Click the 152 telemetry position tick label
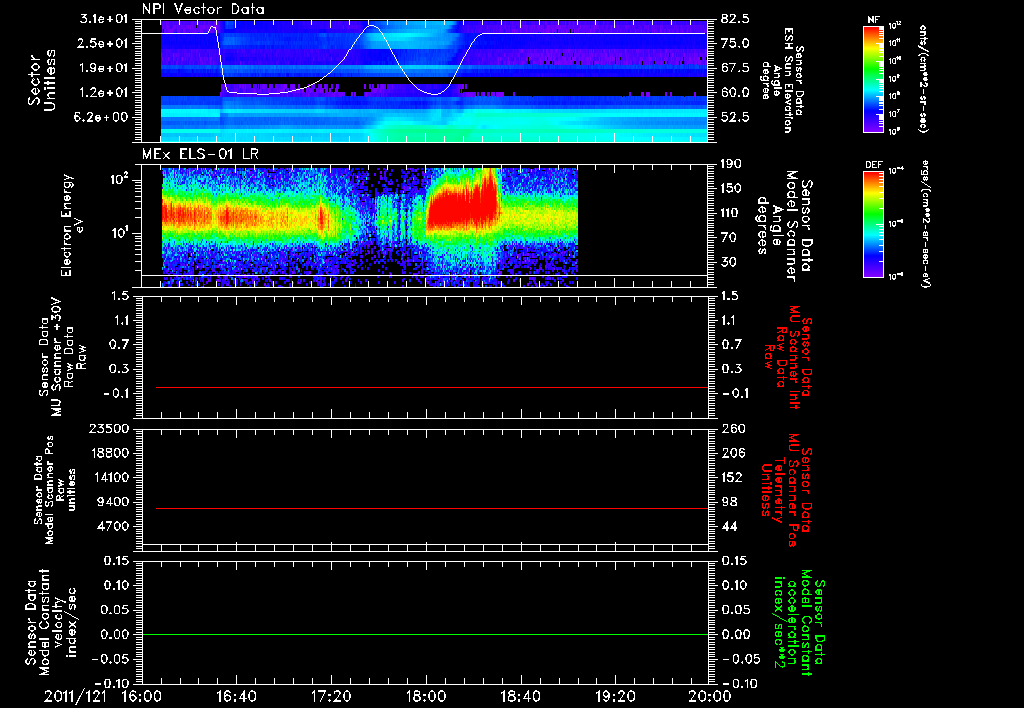The height and width of the screenshot is (708, 1024). click(732, 477)
